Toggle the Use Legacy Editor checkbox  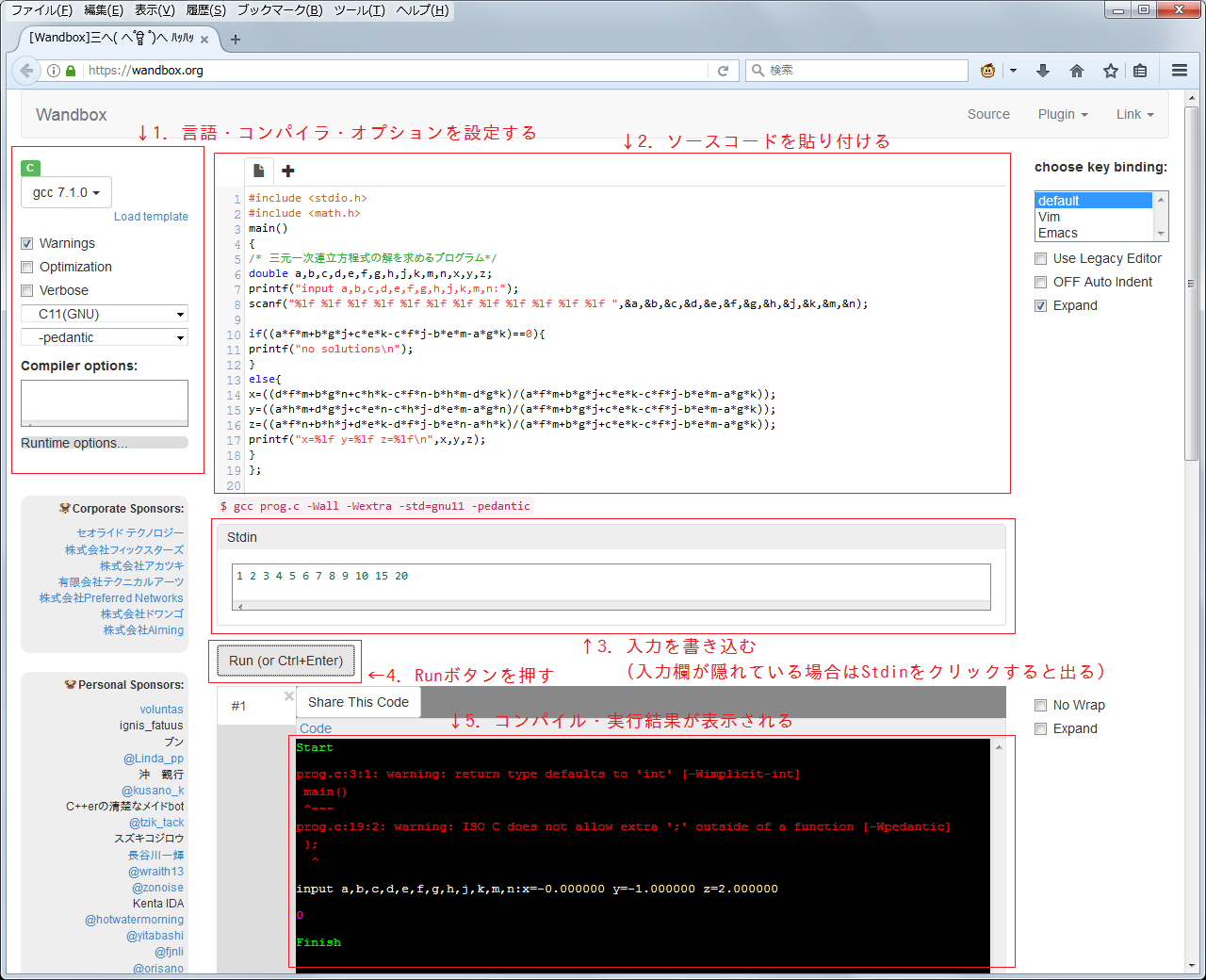pos(1041,258)
